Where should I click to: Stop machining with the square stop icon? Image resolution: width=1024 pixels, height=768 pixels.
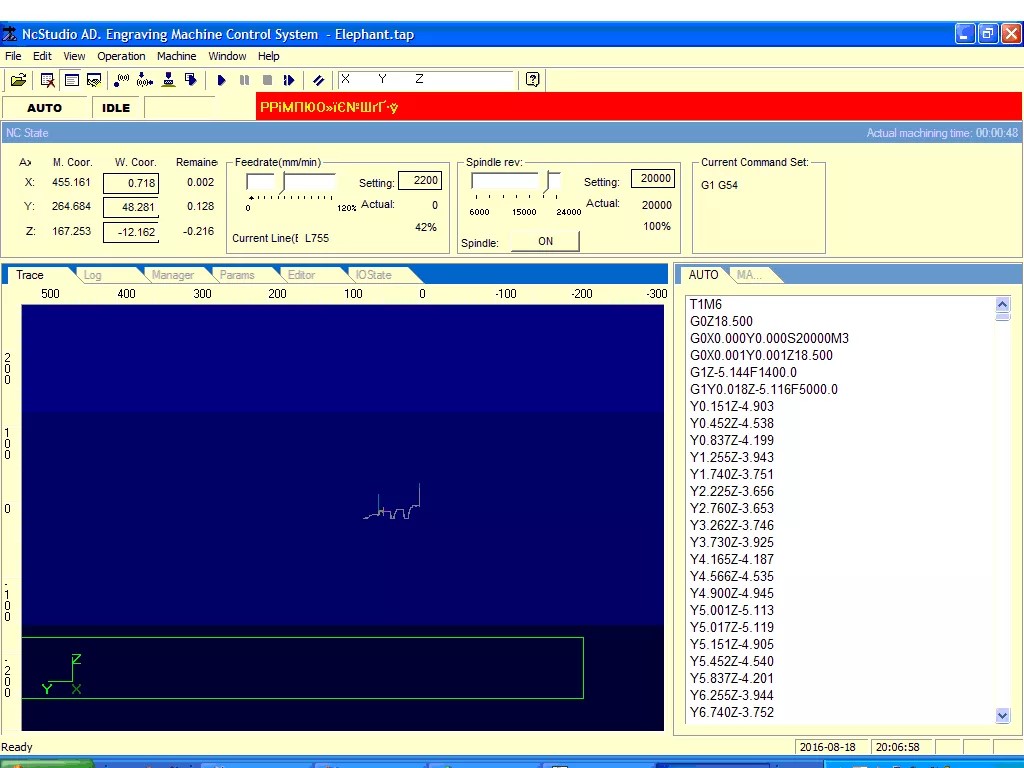[267, 80]
